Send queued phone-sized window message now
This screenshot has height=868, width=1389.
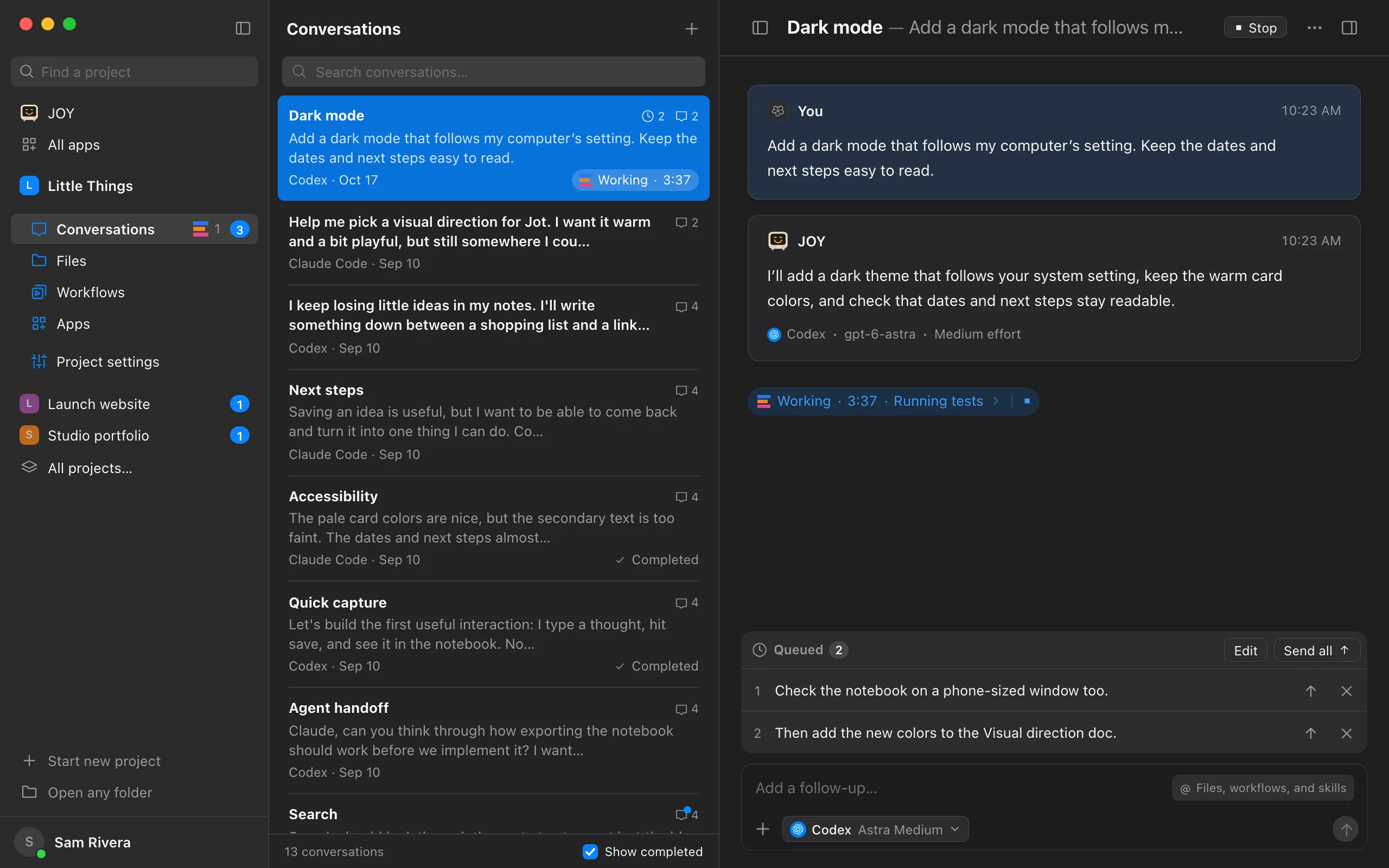pos(1310,691)
